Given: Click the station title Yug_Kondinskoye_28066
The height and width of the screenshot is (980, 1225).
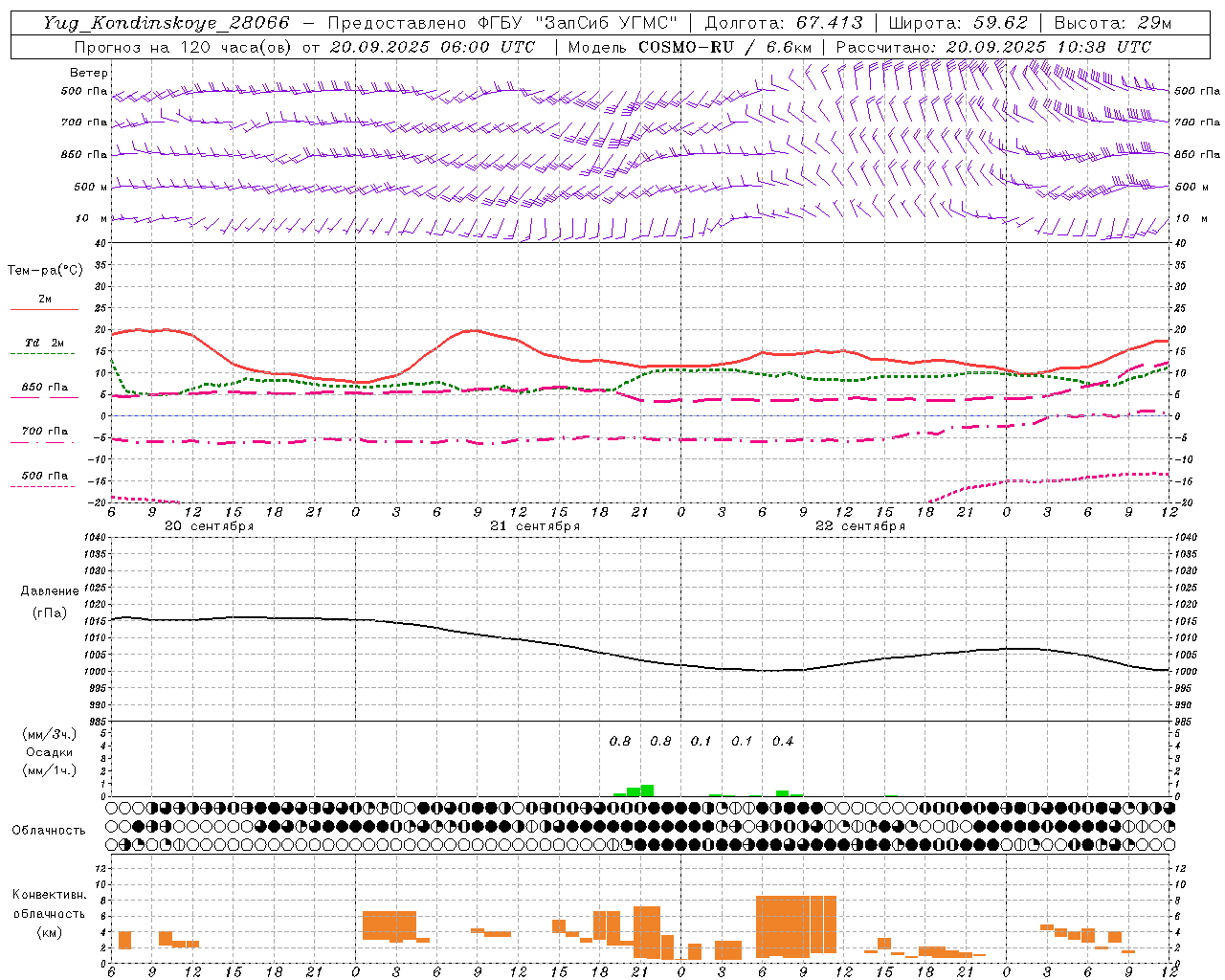Looking at the screenshot, I should coord(167,23).
